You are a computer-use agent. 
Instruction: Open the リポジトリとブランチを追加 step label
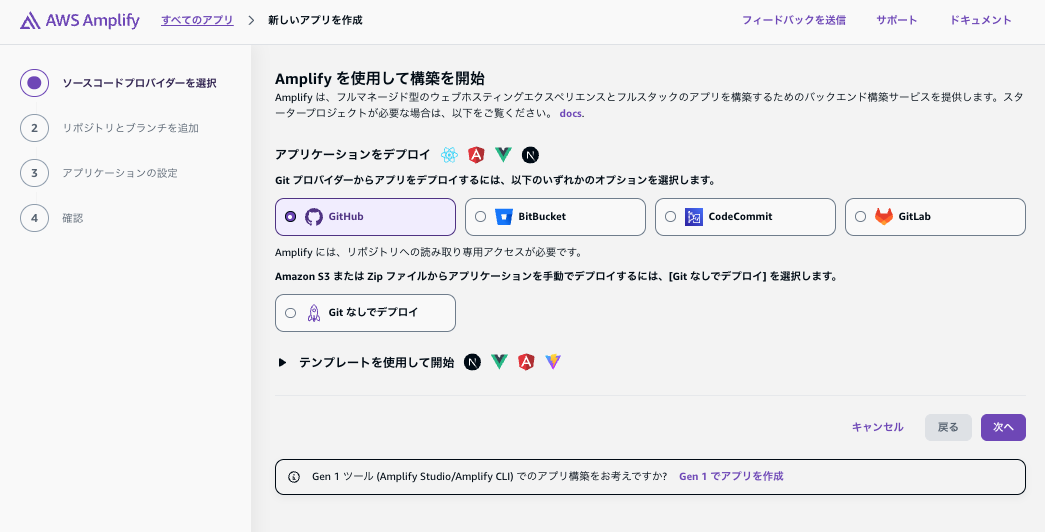point(131,128)
